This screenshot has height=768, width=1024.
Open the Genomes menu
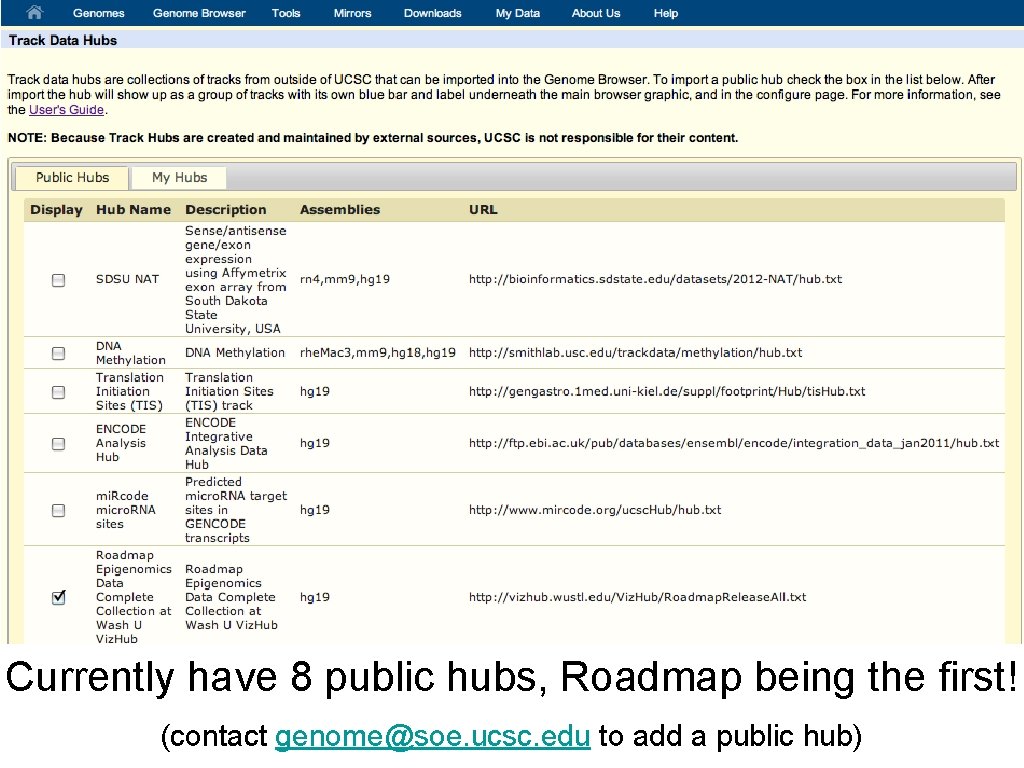coord(97,13)
